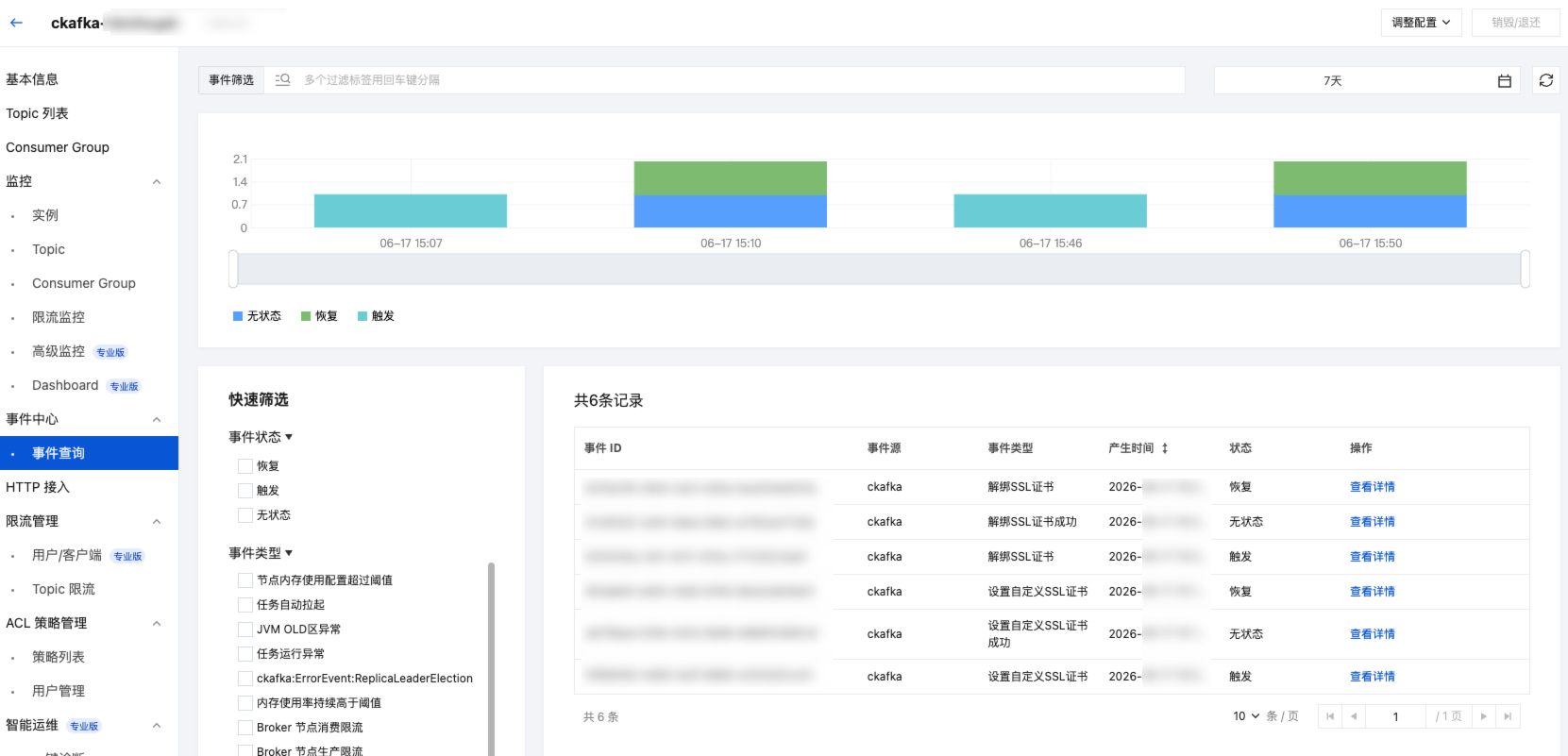Screen dimensions: 1568x756
Task: Go to first page icon
Action: point(1330,716)
